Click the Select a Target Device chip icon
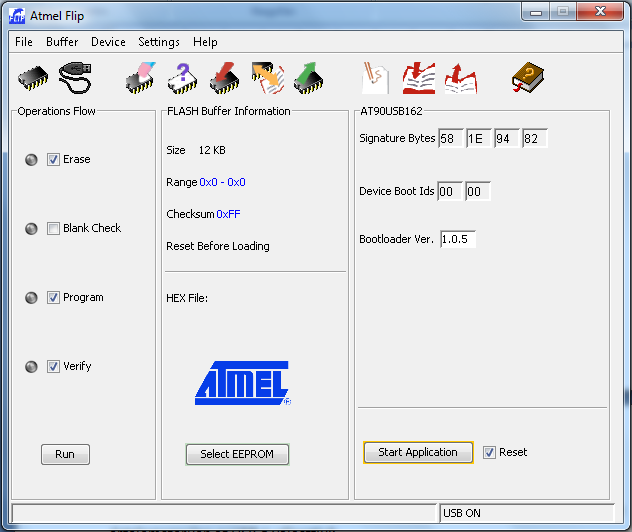Image resolution: width=632 pixels, height=532 pixels. 33,78
